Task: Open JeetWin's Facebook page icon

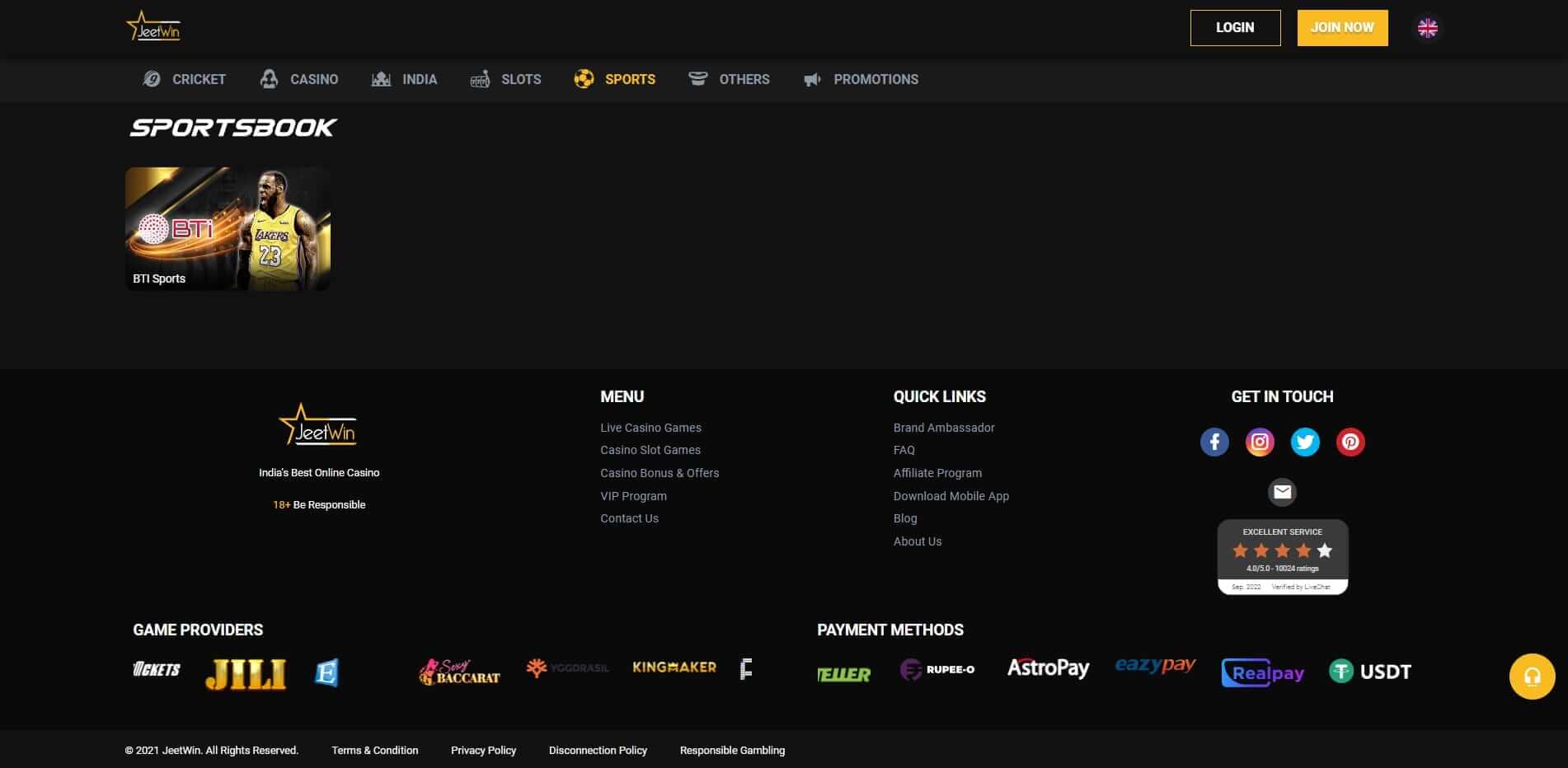Action: coord(1214,442)
